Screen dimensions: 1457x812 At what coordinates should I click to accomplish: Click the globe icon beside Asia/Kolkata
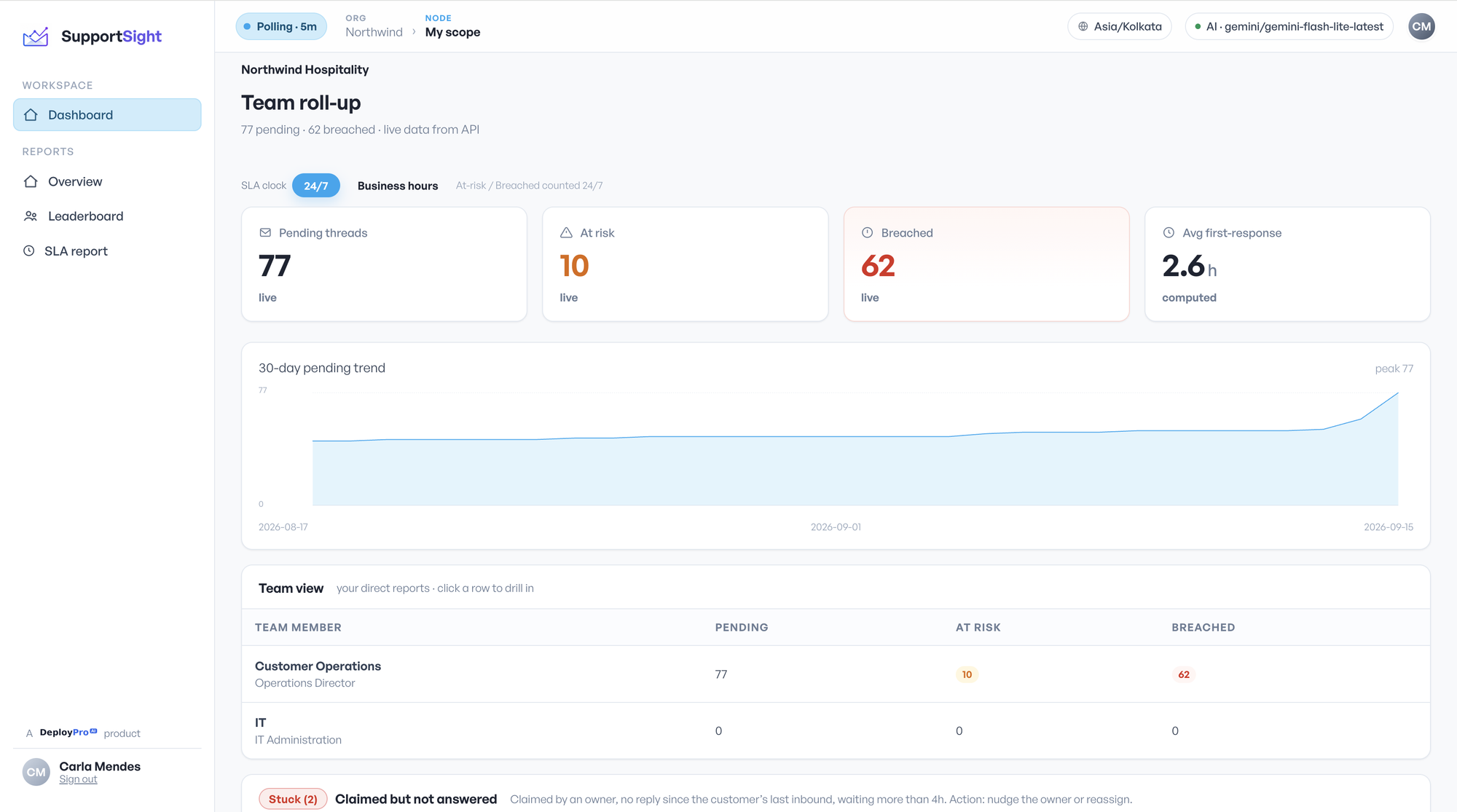click(1083, 27)
